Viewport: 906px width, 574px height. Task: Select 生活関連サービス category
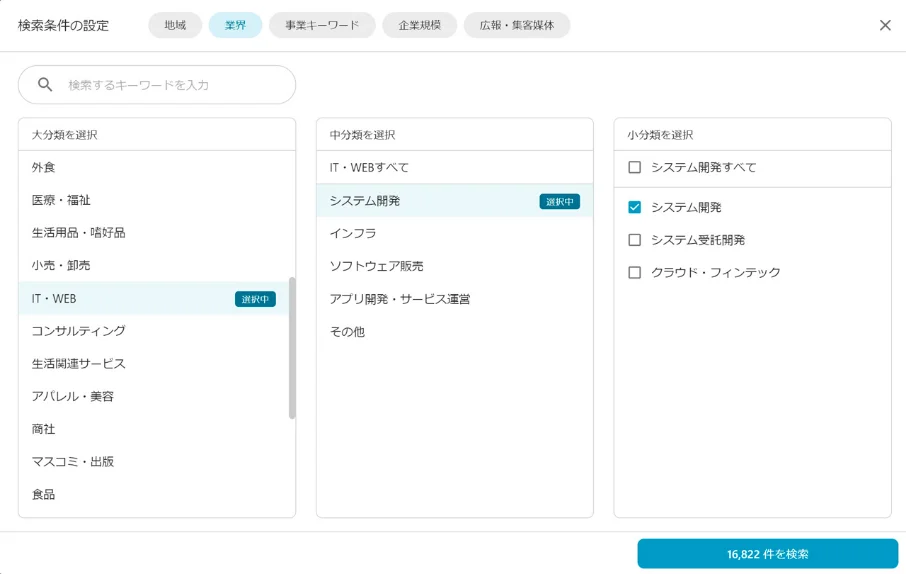[154, 364]
